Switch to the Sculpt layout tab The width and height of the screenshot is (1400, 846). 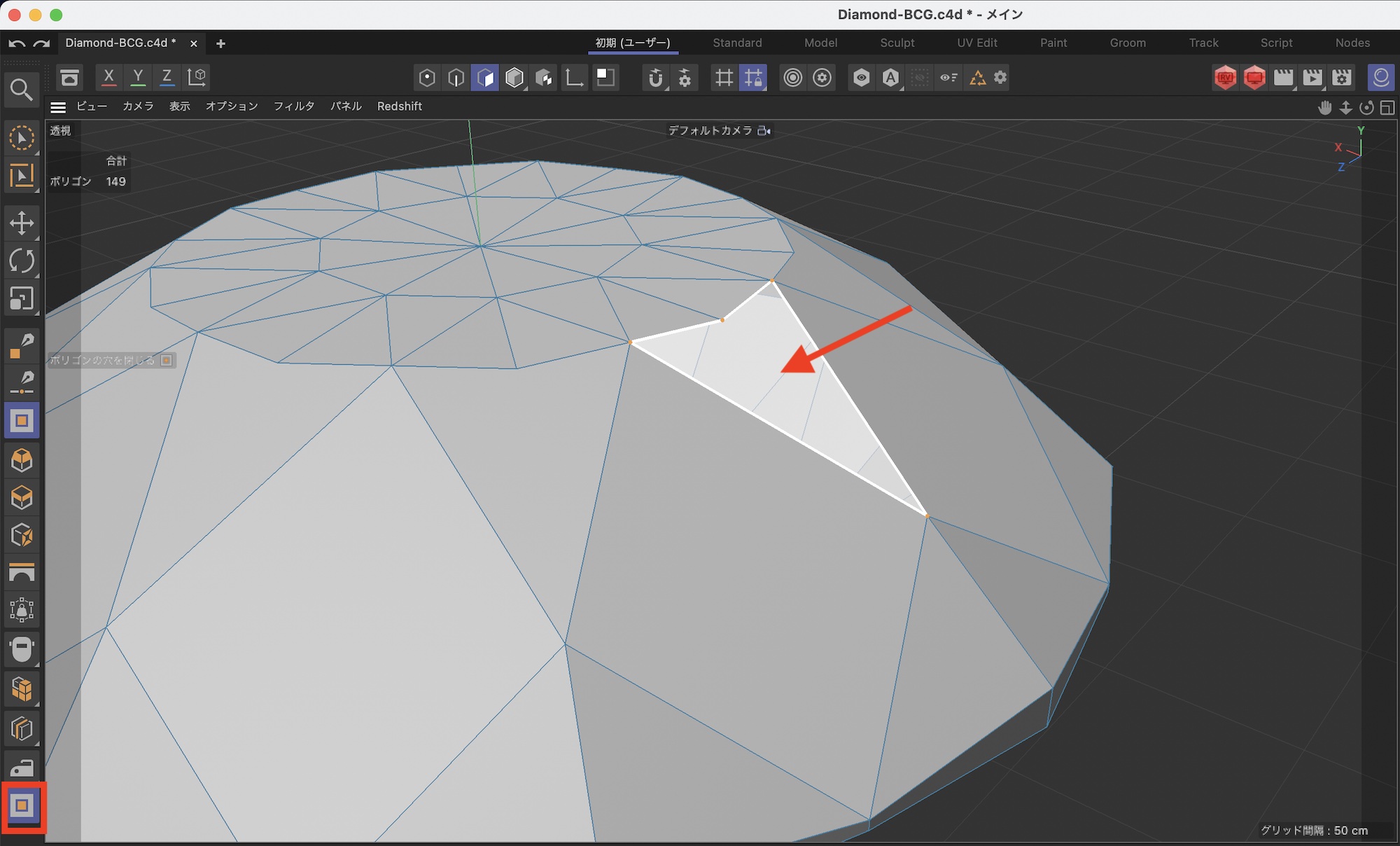[x=897, y=43]
